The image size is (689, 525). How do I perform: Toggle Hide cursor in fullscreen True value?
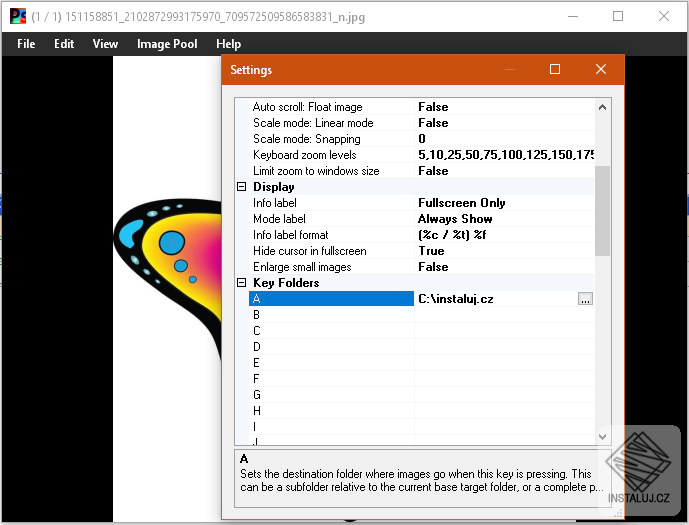504,251
